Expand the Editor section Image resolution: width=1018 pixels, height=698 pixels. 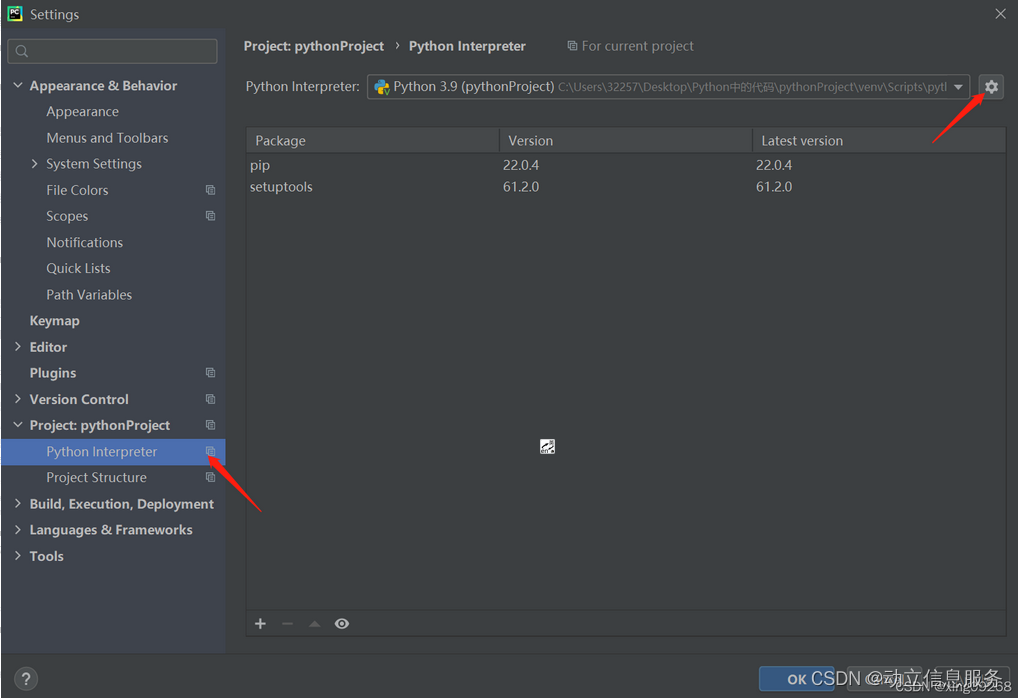click(x=18, y=347)
